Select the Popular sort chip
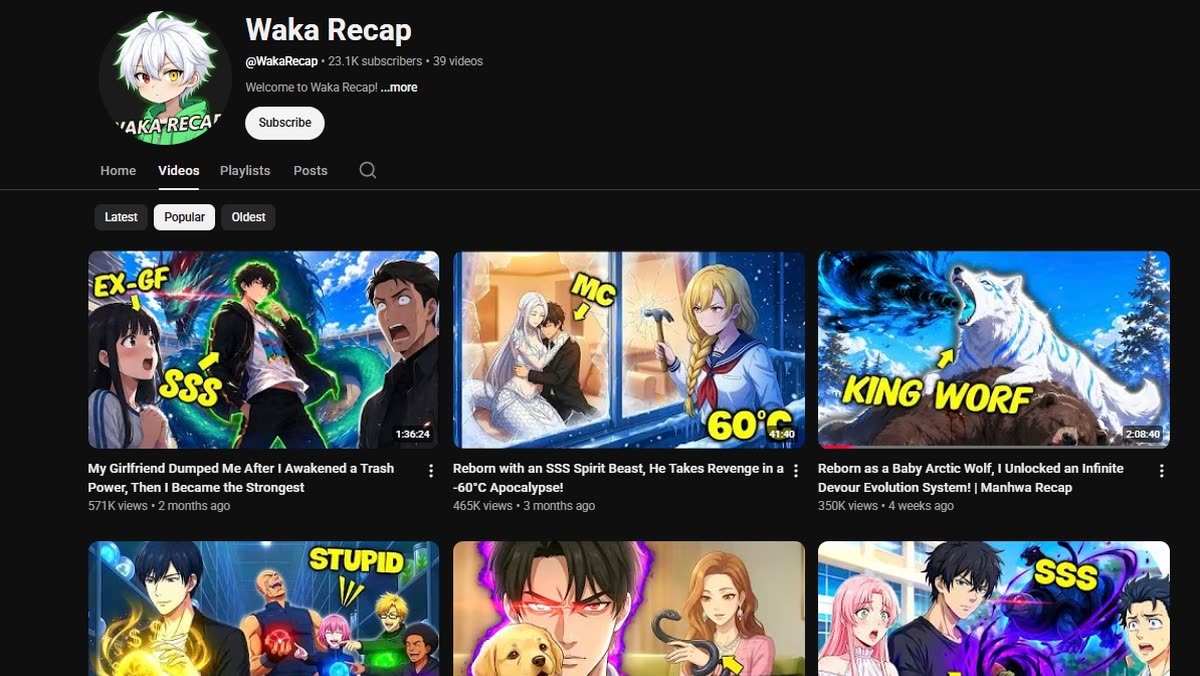The width and height of the screenshot is (1200, 676). (184, 217)
